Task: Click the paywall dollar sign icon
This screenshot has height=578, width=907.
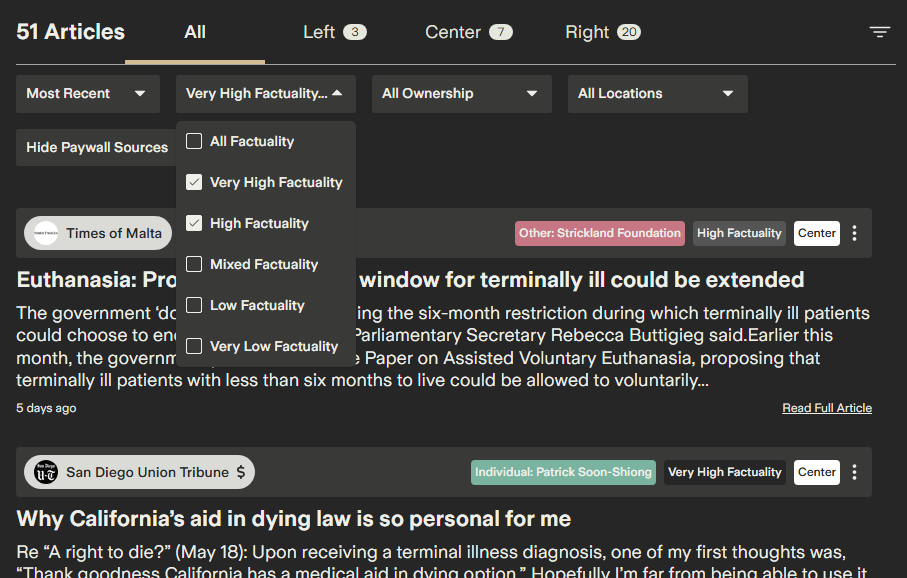Action: click(241, 472)
